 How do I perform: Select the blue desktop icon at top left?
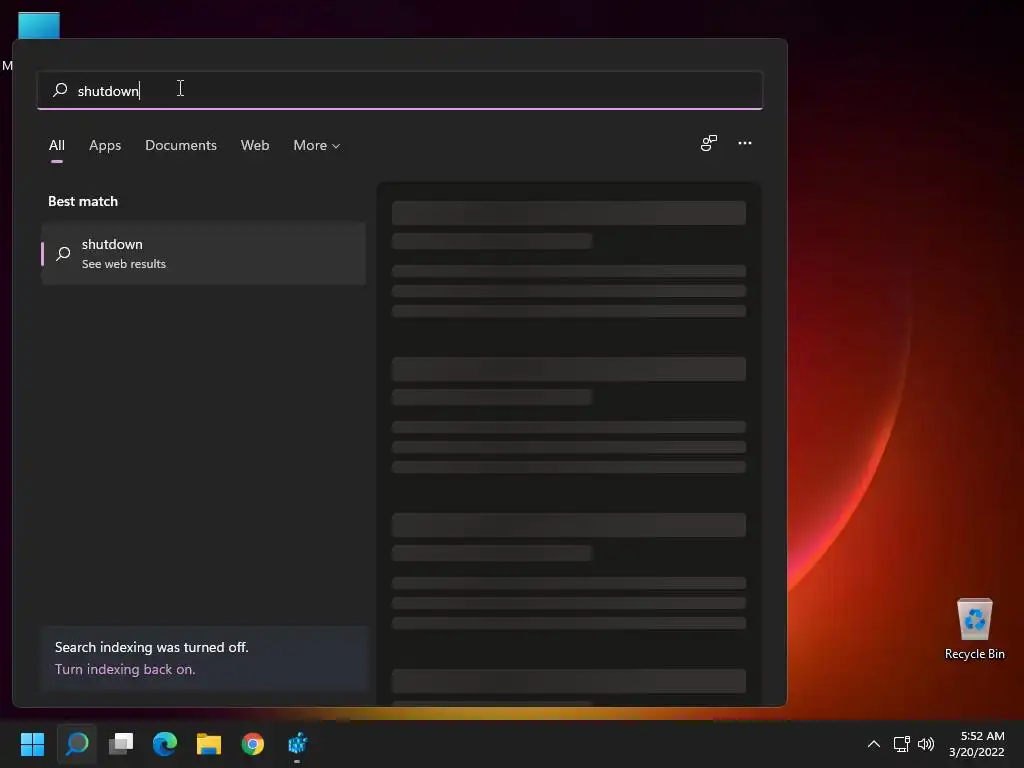(x=39, y=25)
